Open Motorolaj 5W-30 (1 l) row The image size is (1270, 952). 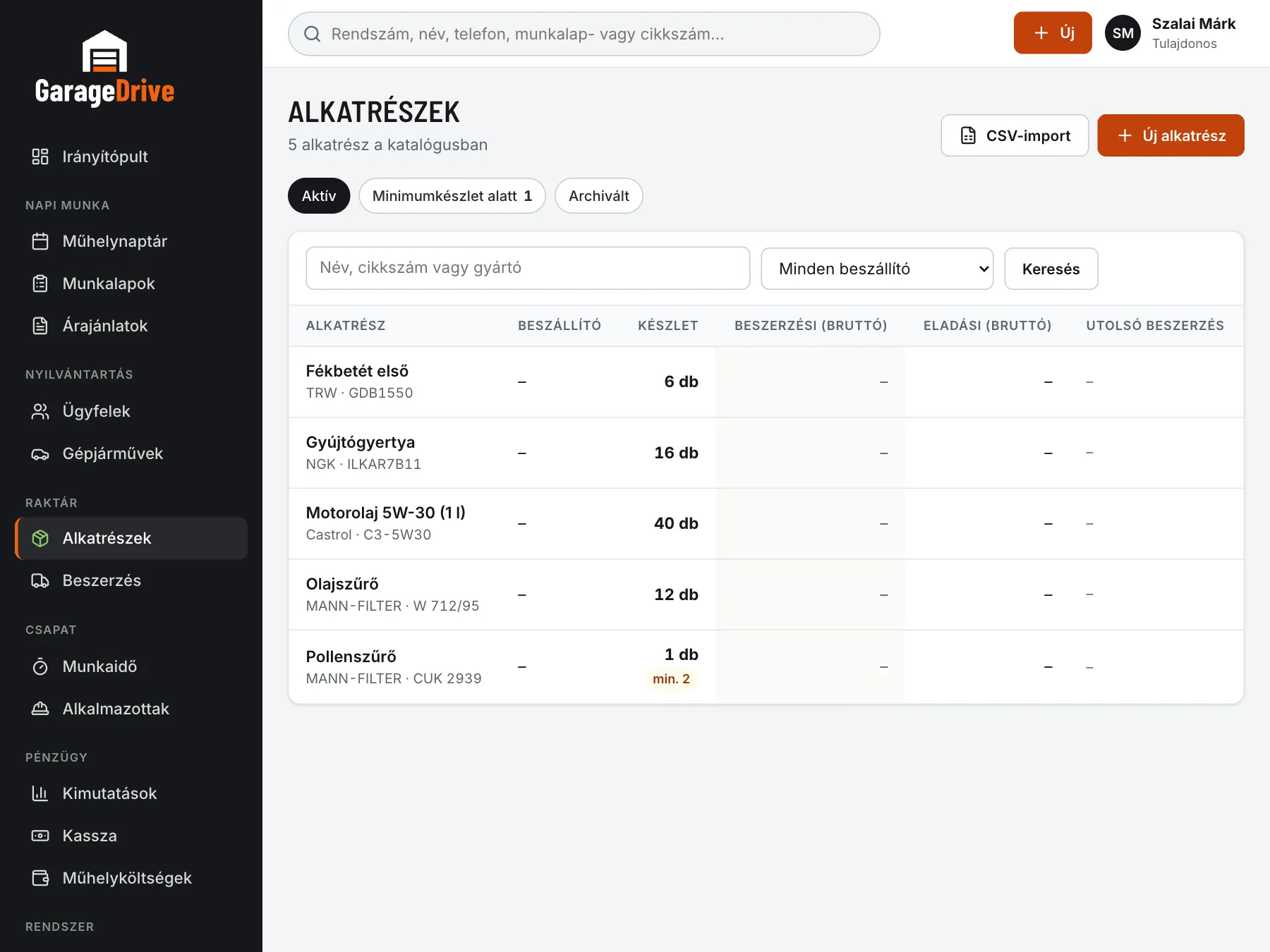(766, 523)
